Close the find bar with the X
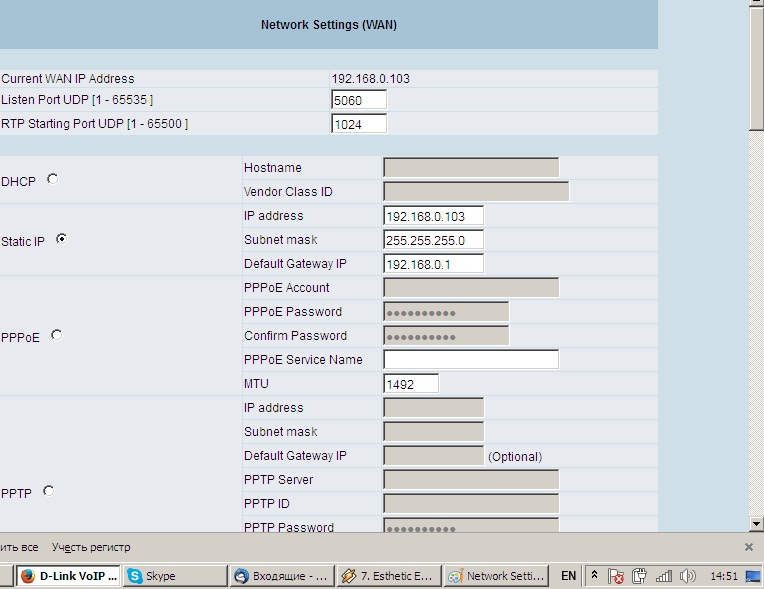The image size is (764, 589). tap(749, 547)
